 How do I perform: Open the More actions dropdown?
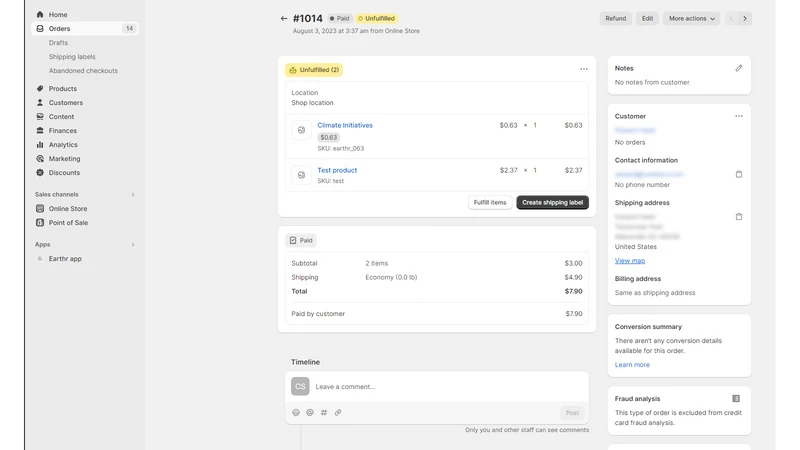pyautogui.click(x=691, y=18)
